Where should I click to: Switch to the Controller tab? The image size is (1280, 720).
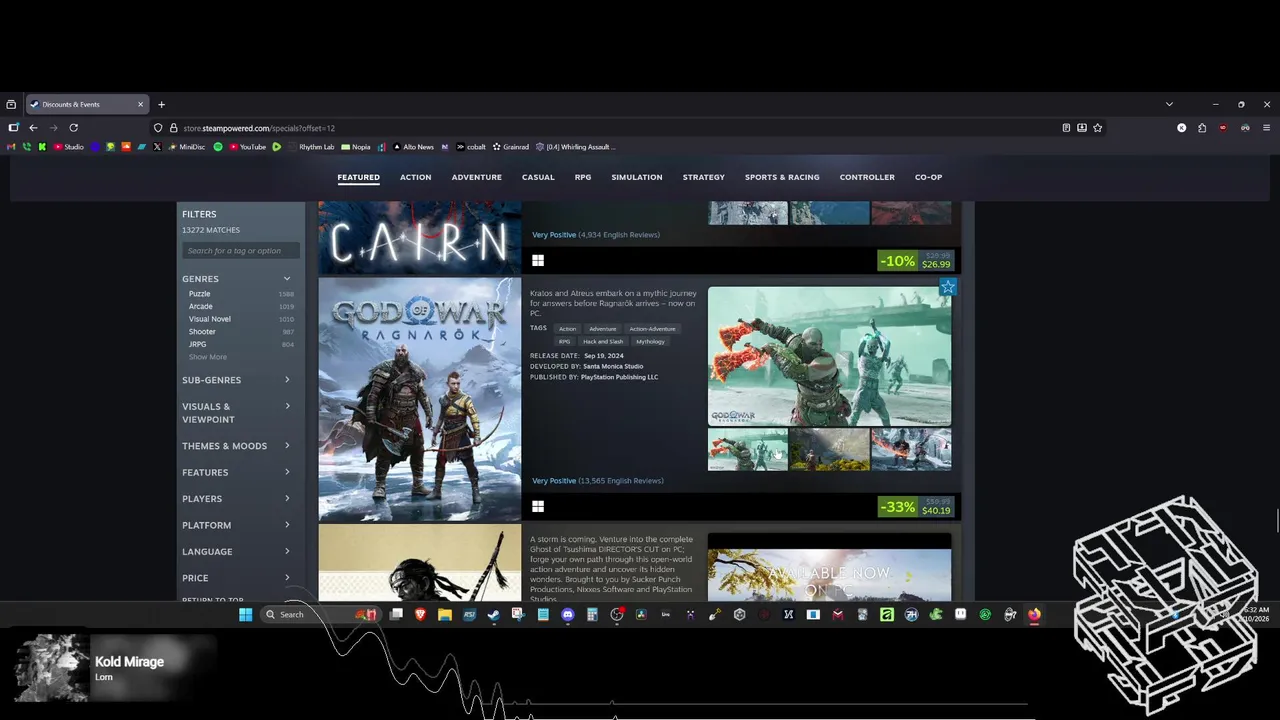[867, 177]
